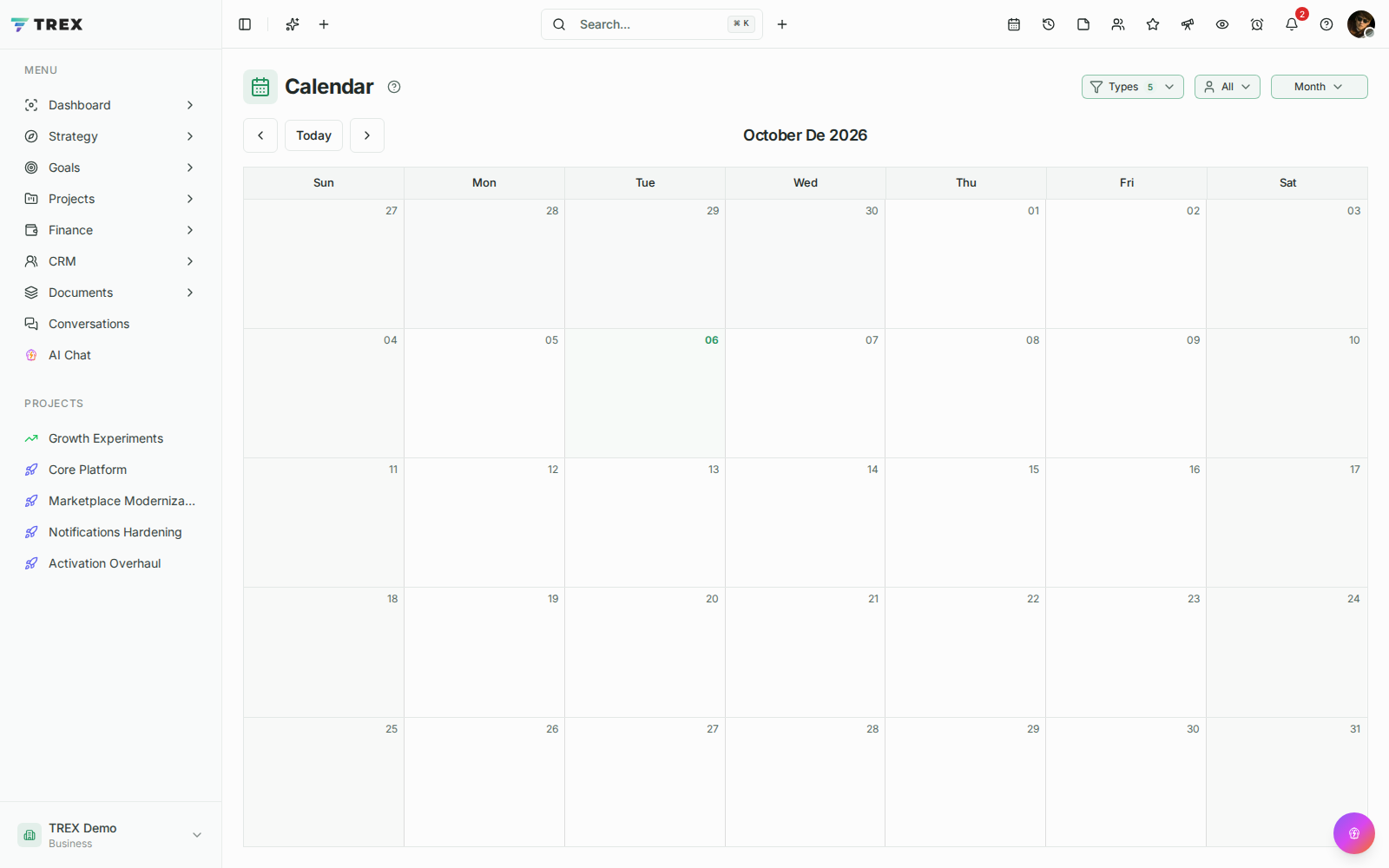Toggle the sidebar panel icon
Screen dimensions: 1389x868
[245, 24]
